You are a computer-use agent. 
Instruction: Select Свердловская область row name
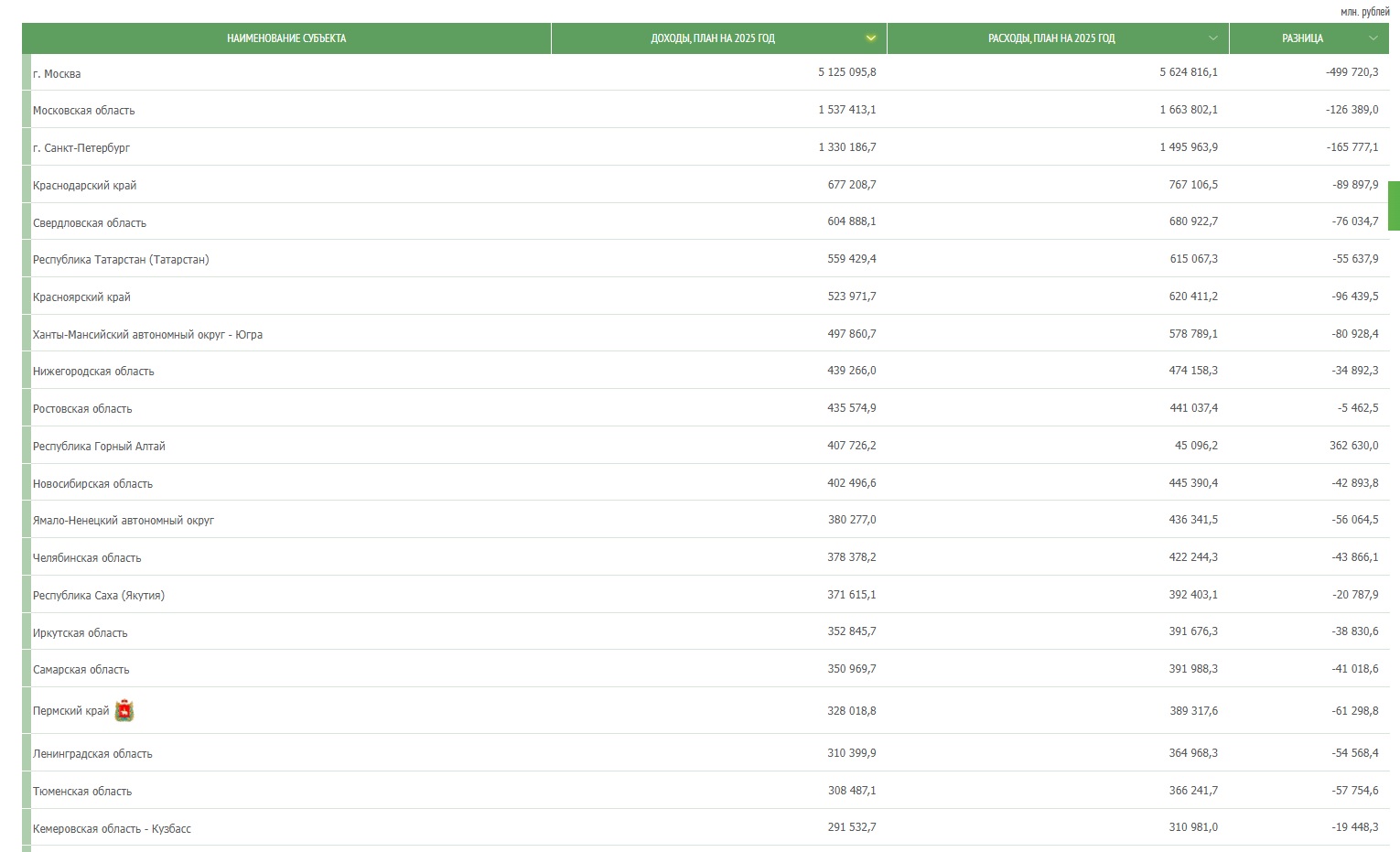pyautogui.click(x=90, y=223)
